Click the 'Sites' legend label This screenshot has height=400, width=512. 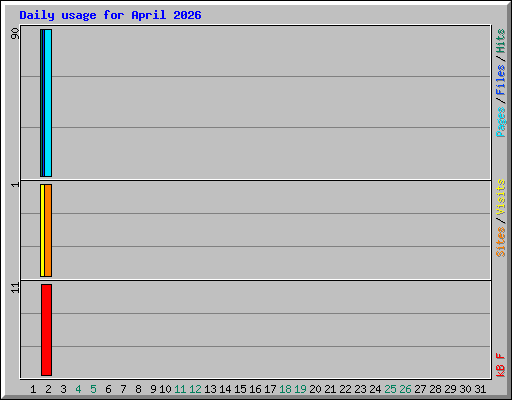coord(500,242)
